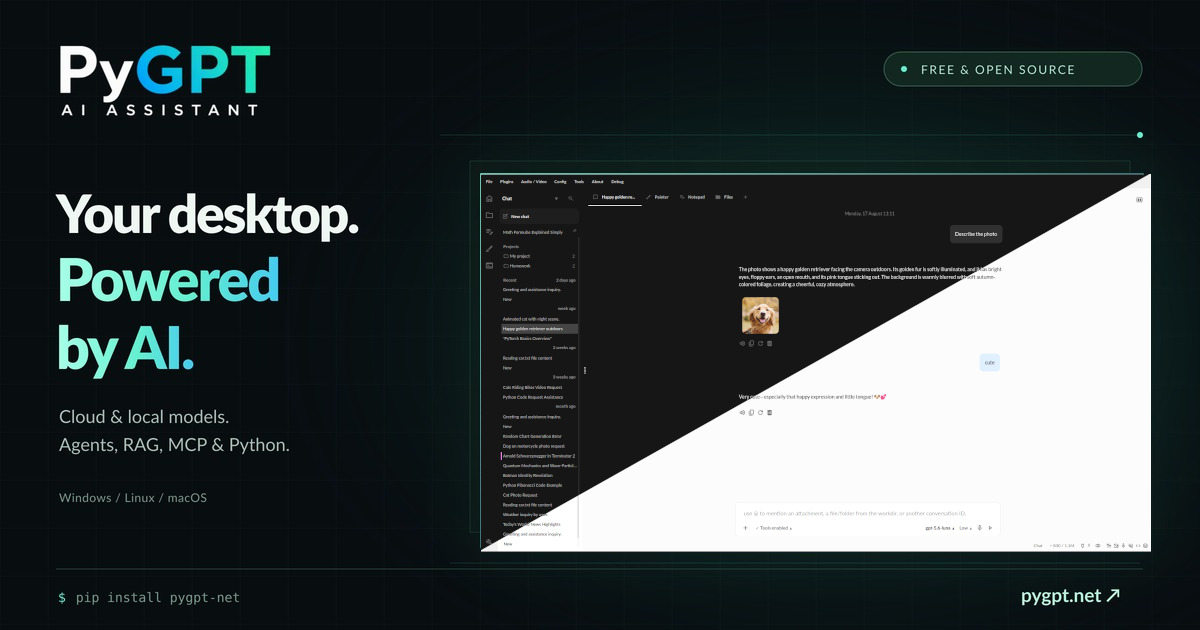
Task: Open 'Quantum Mechanics and Wave-Partici...' conversation
Action: pos(539,465)
